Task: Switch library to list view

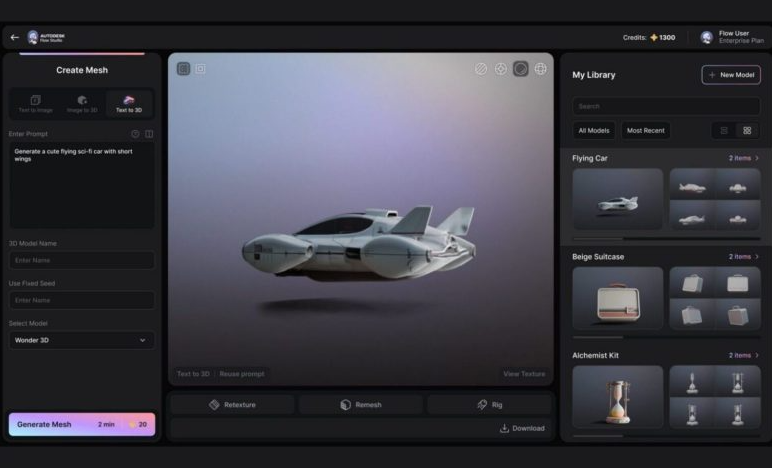Action: click(724, 130)
